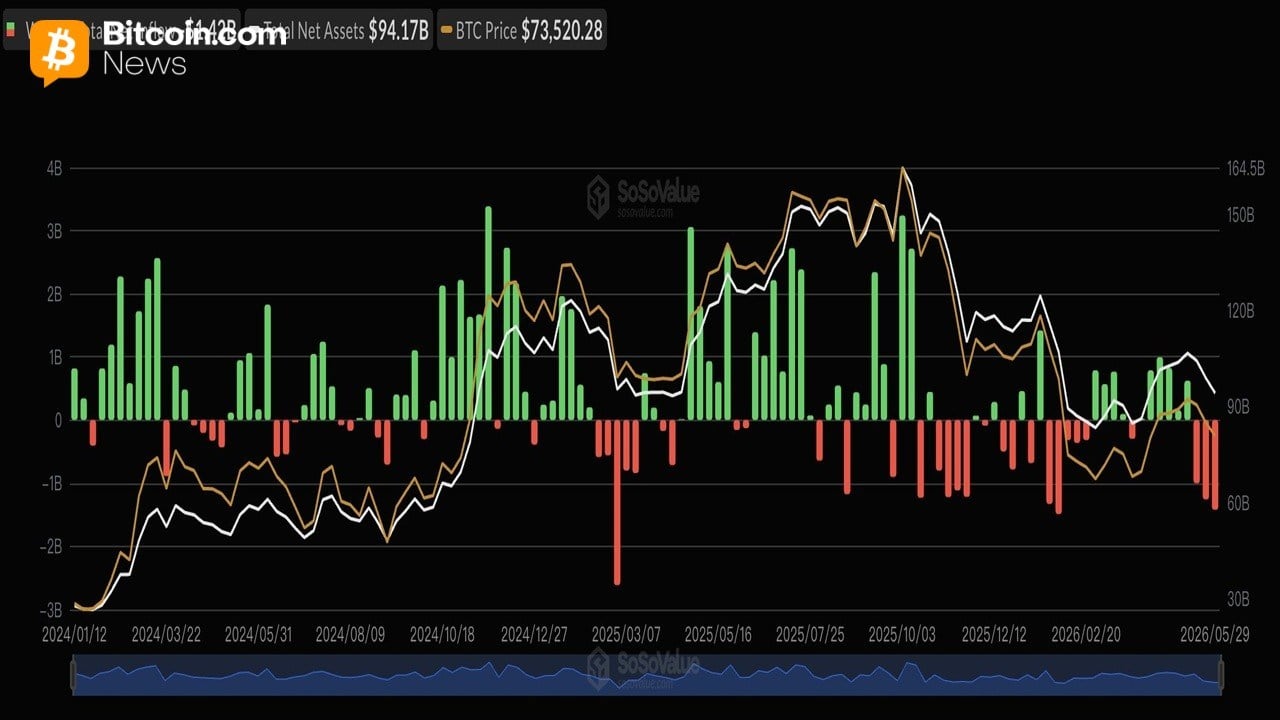Click the 2025/03/07 date label
This screenshot has width=1280, height=720.
pos(625,635)
